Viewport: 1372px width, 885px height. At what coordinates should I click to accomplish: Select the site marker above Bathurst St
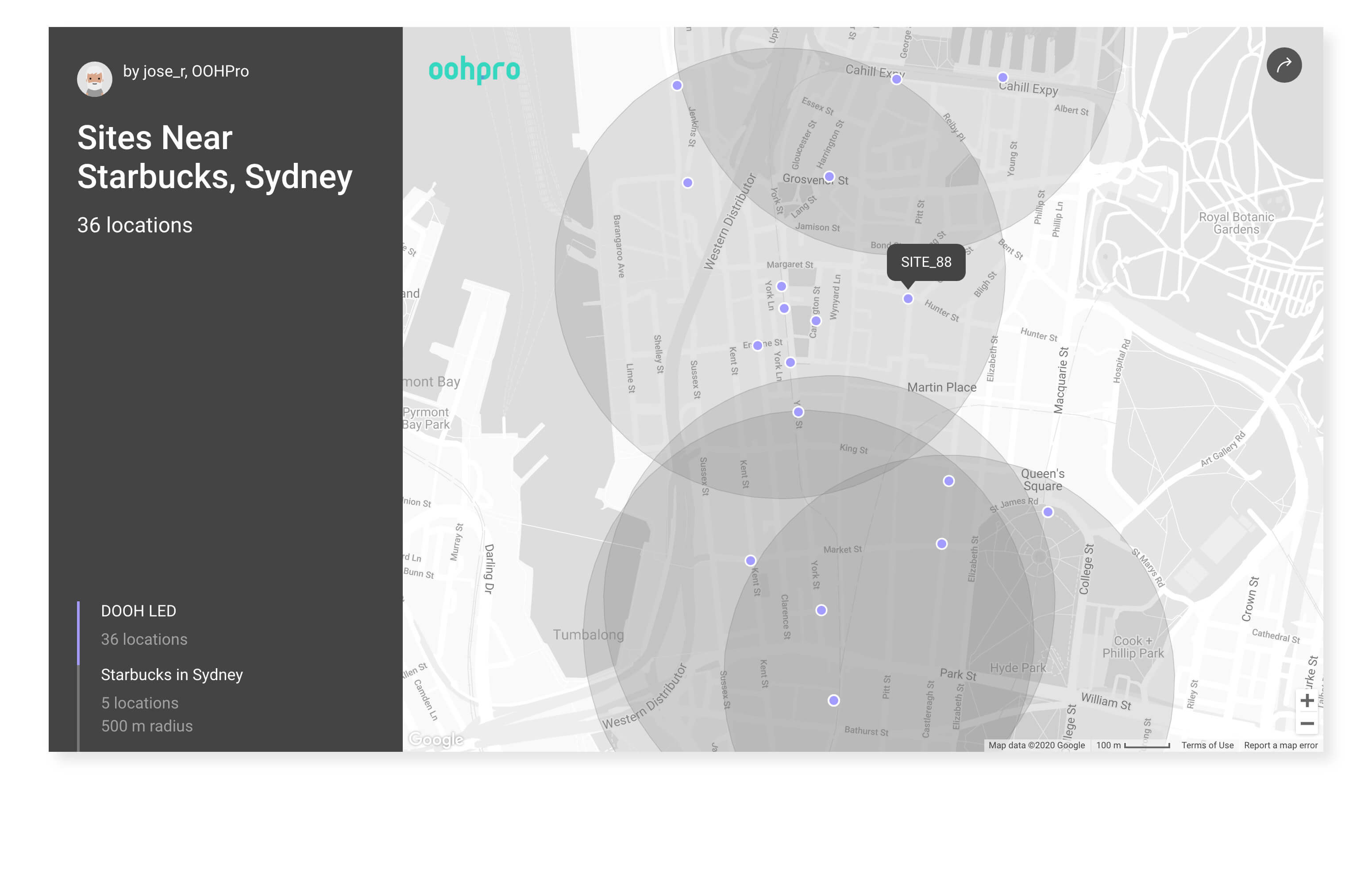coord(833,700)
